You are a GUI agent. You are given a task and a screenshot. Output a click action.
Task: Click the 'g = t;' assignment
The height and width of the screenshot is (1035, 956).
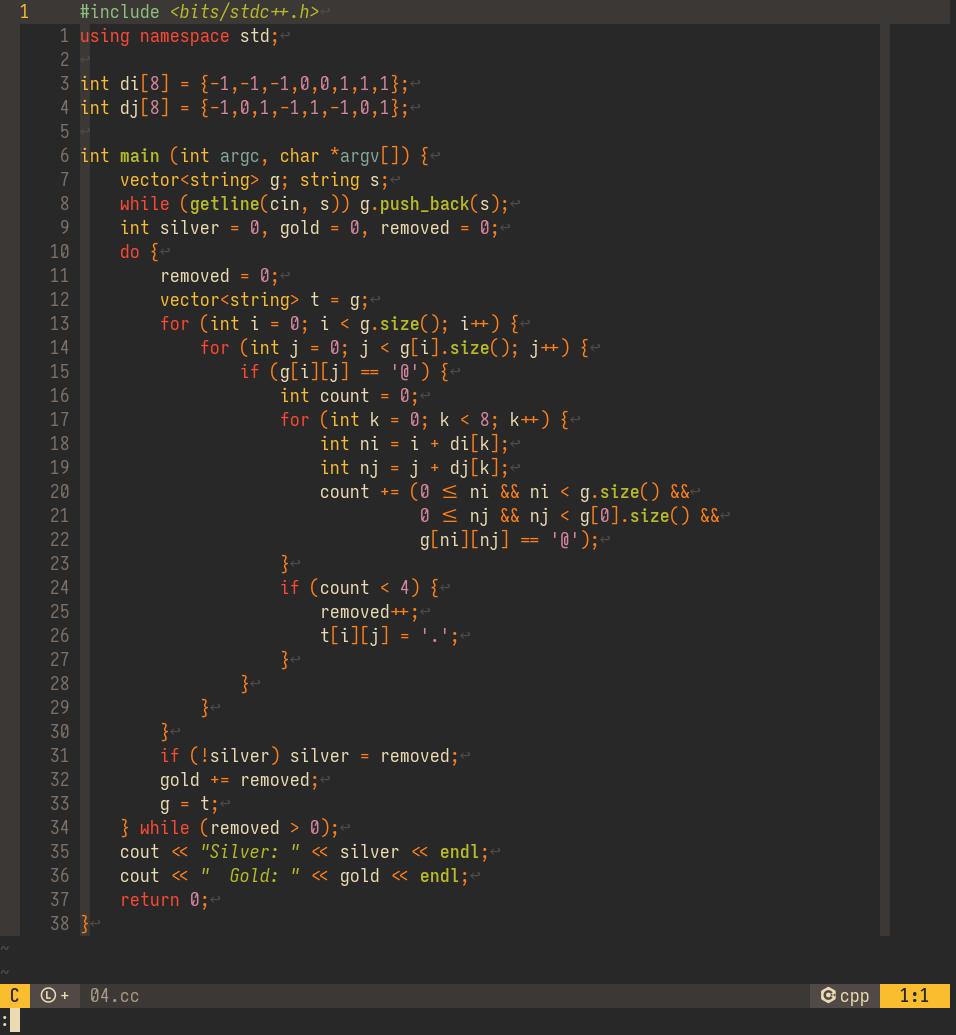coord(189,804)
